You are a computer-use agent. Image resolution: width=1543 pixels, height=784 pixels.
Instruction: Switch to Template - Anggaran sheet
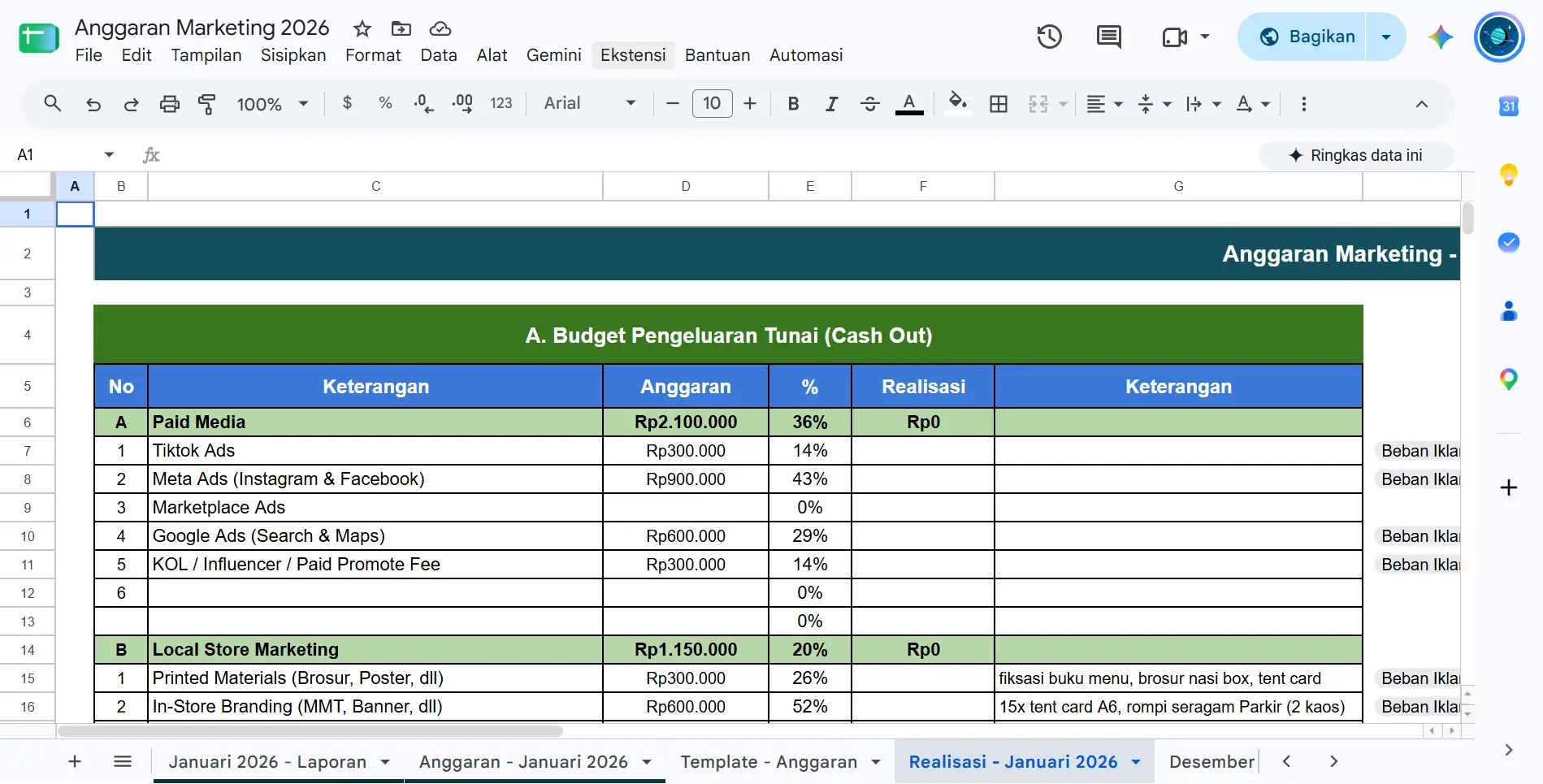pos(769,761)
